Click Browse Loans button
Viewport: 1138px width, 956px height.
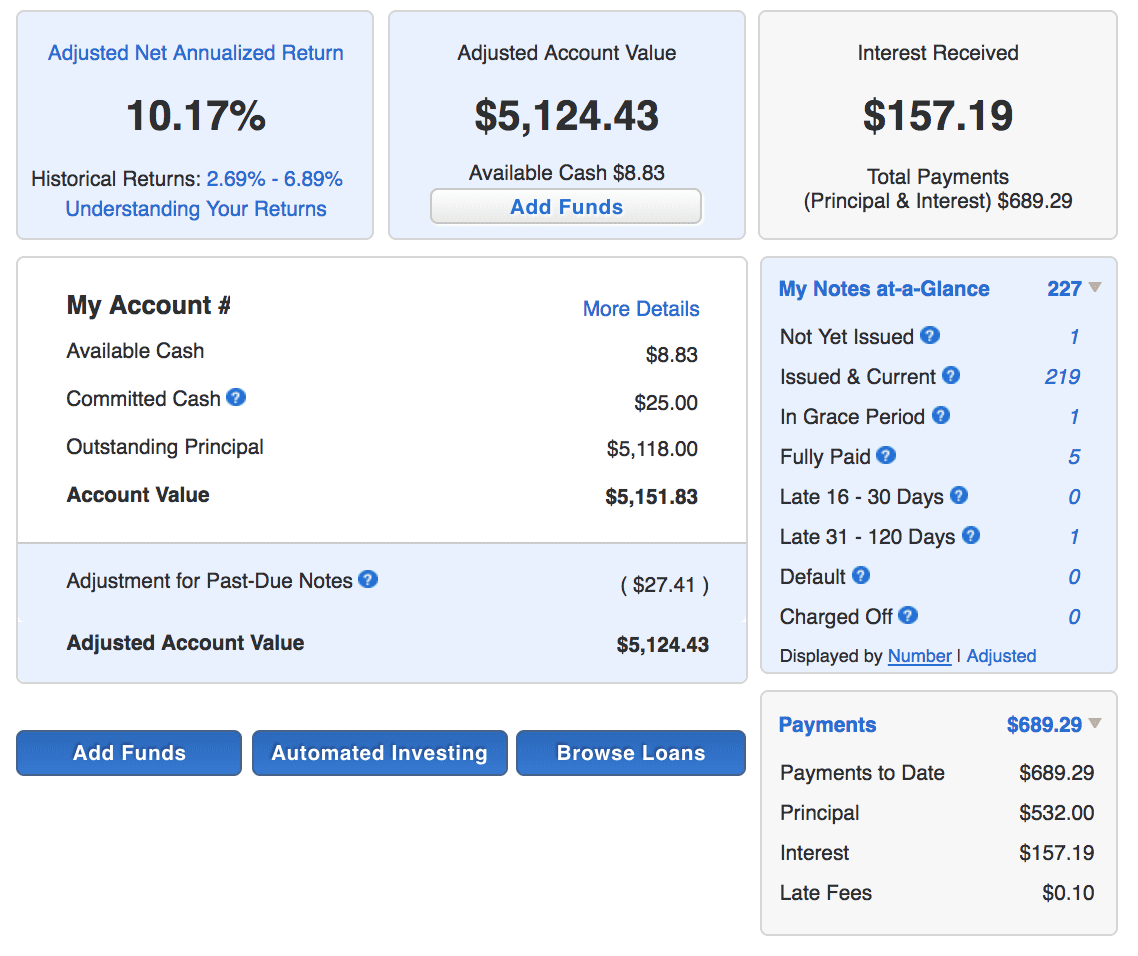[631, 753]
